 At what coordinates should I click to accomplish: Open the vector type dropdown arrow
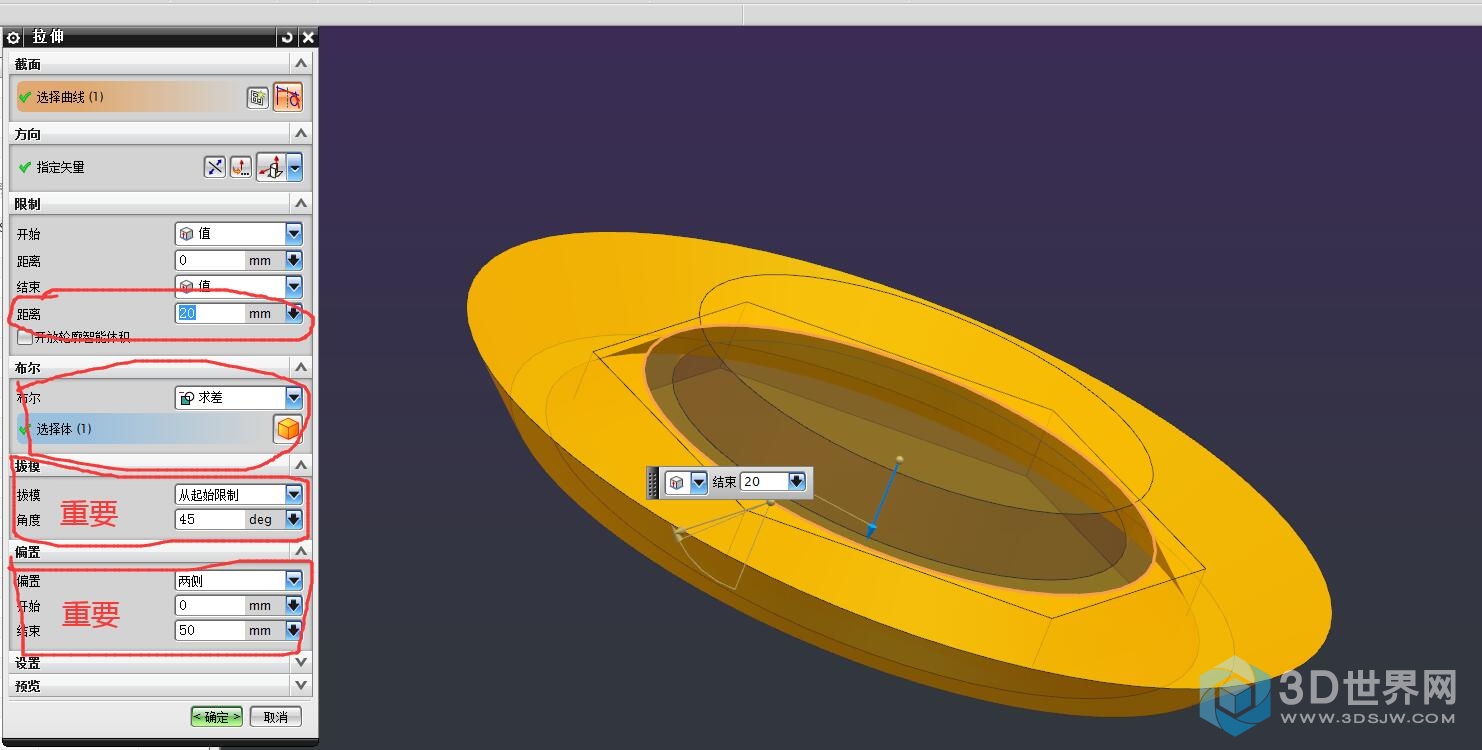295,167
